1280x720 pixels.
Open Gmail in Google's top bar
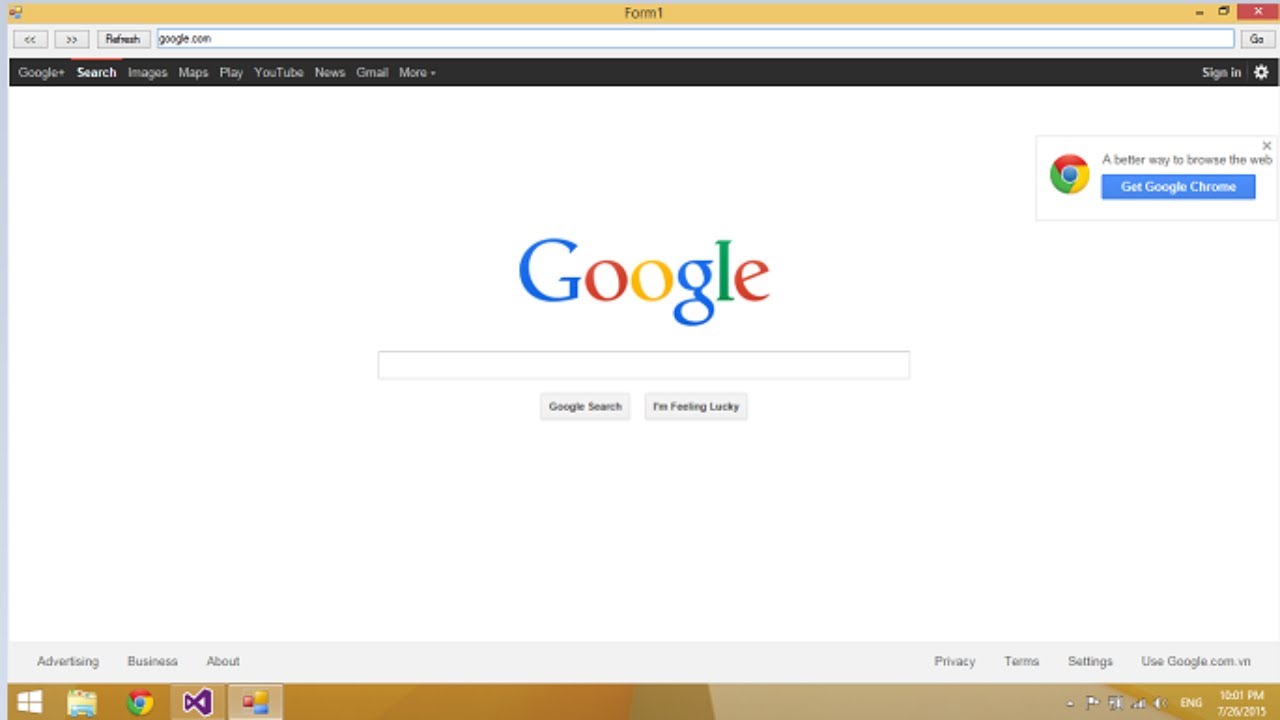point(372,72)
